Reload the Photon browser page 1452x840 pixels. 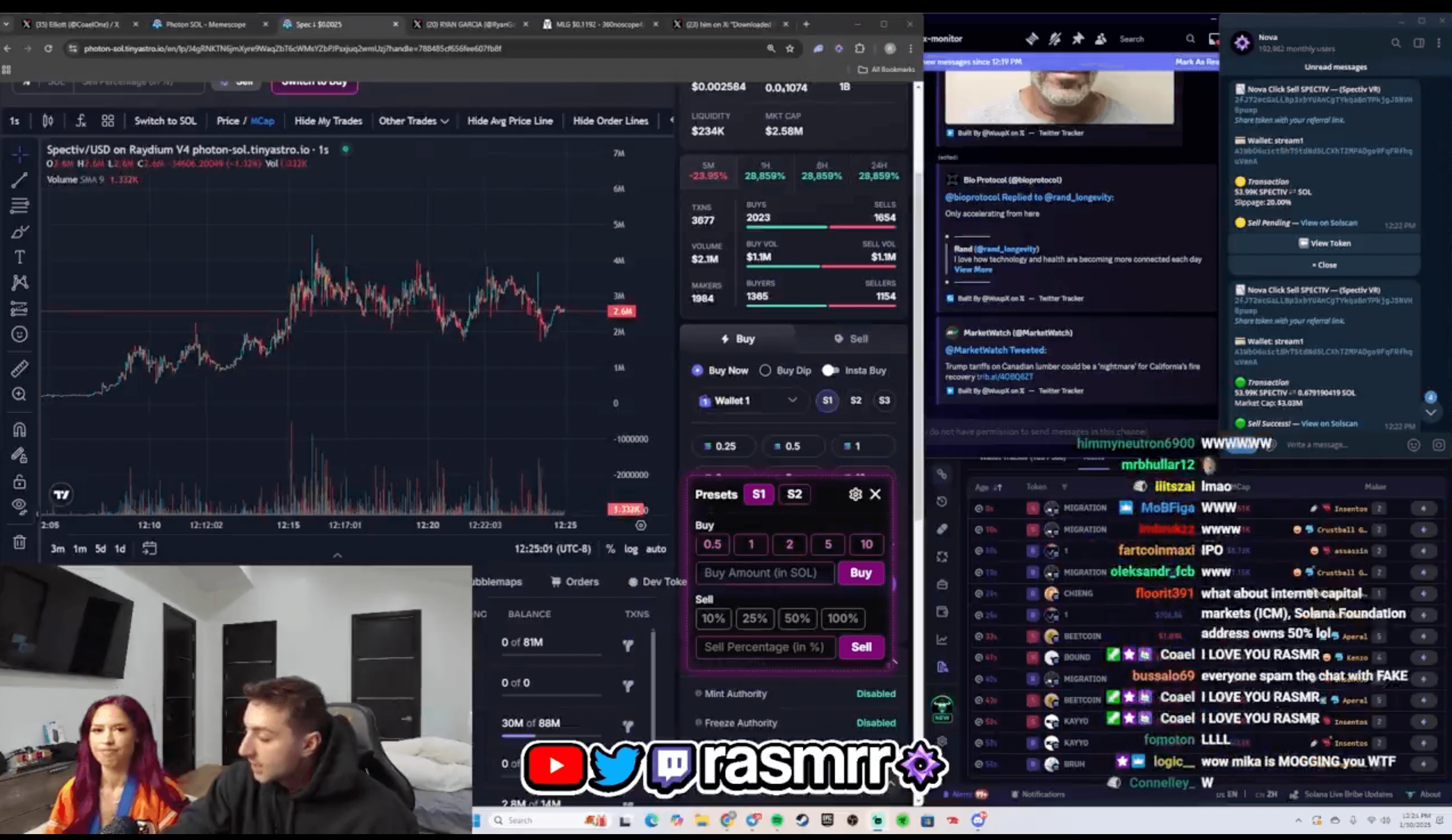(48, 48)
